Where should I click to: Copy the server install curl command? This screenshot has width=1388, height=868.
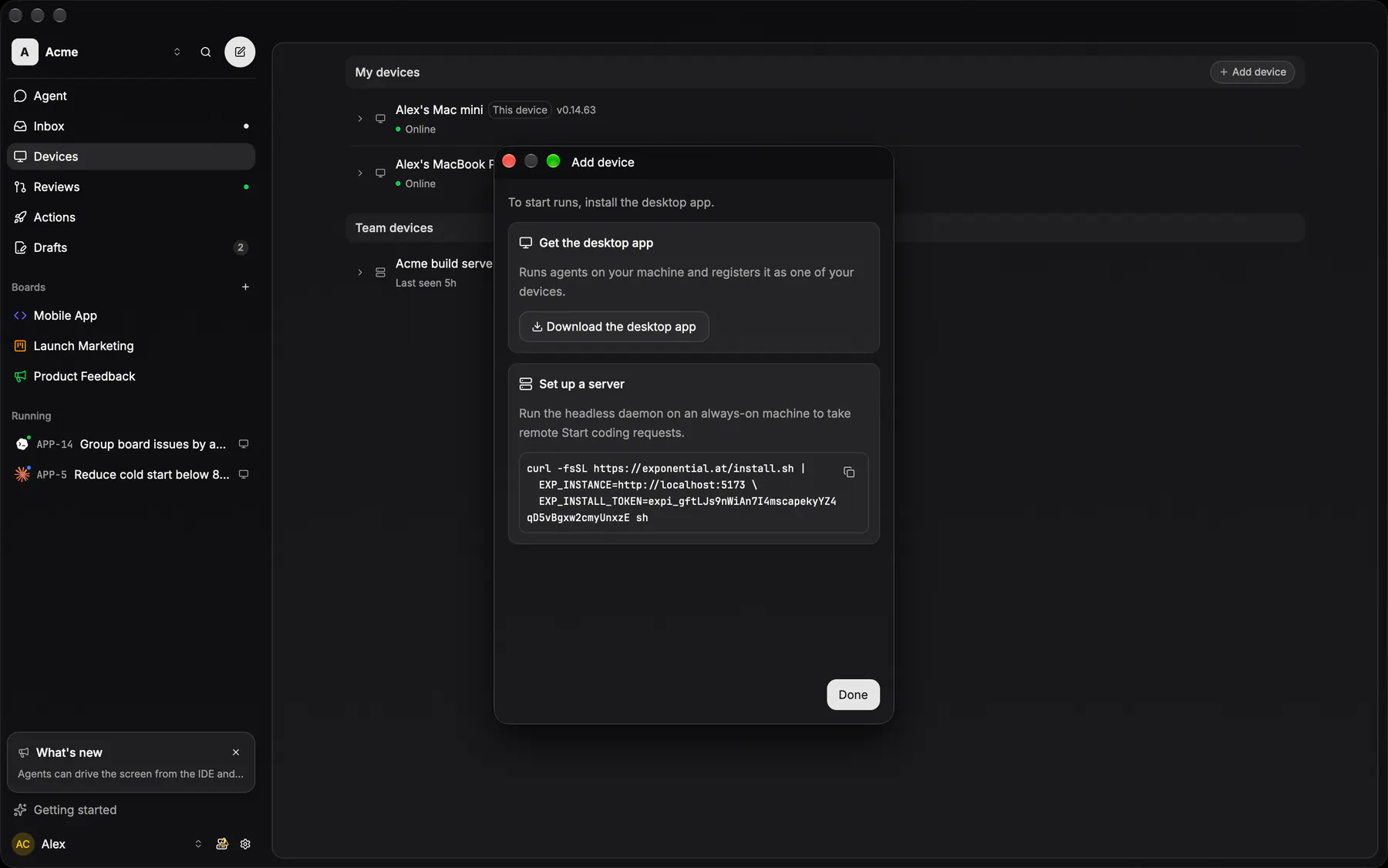849,472
